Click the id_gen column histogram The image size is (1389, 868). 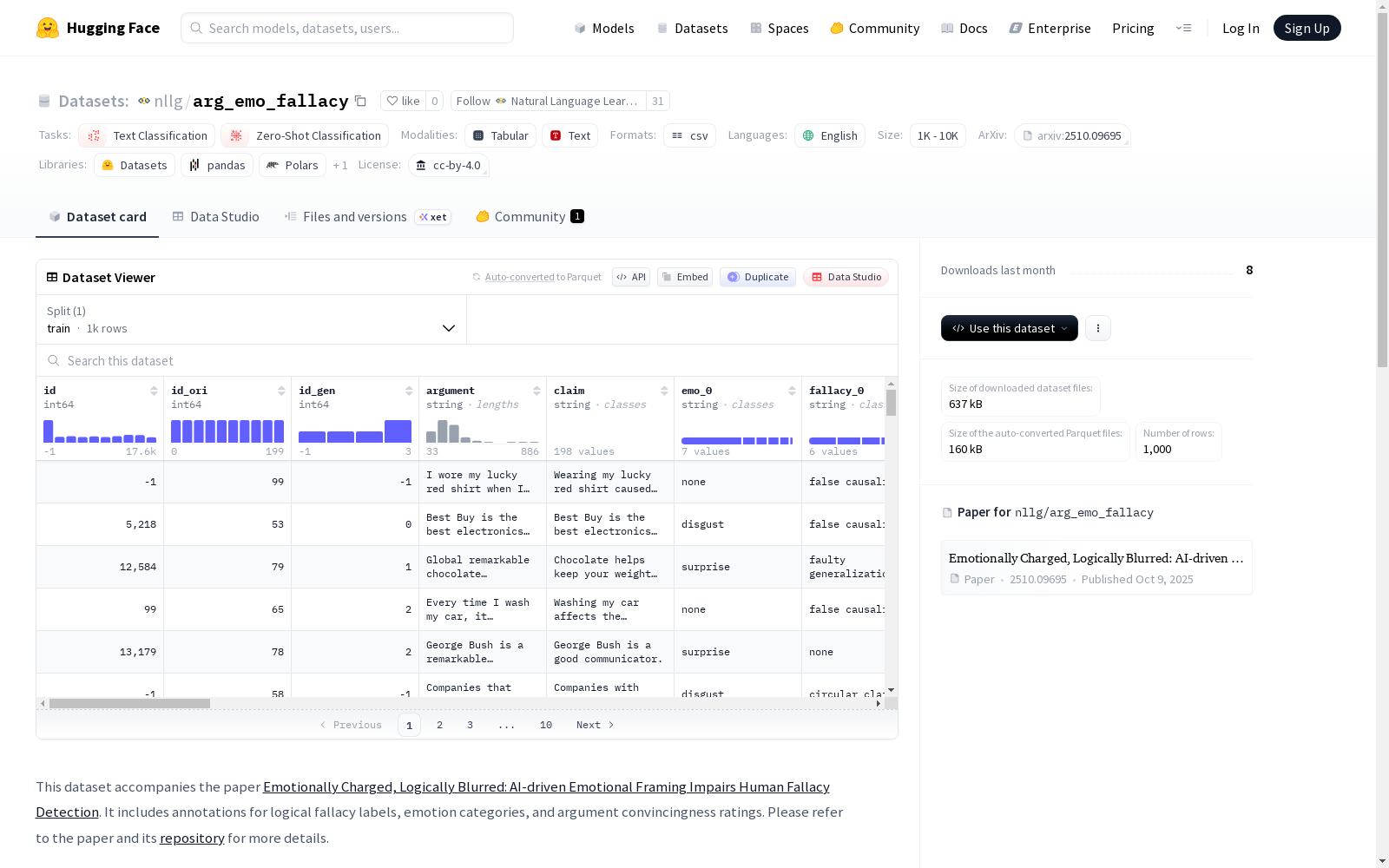click(x=355, y=431)
